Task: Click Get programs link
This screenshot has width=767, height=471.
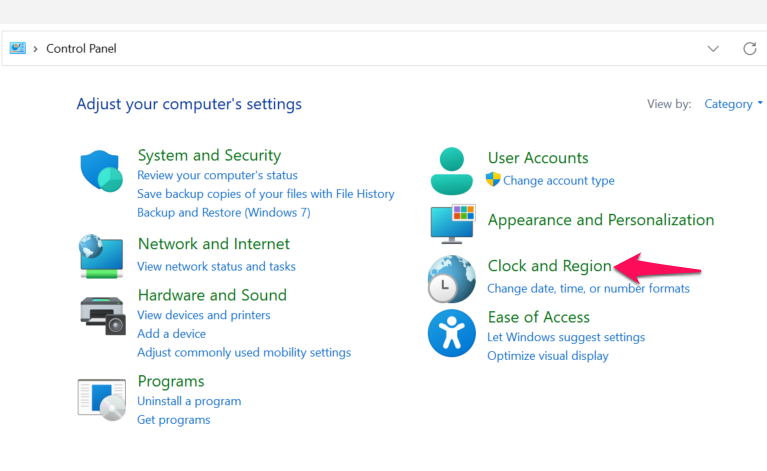Action: 174,420
